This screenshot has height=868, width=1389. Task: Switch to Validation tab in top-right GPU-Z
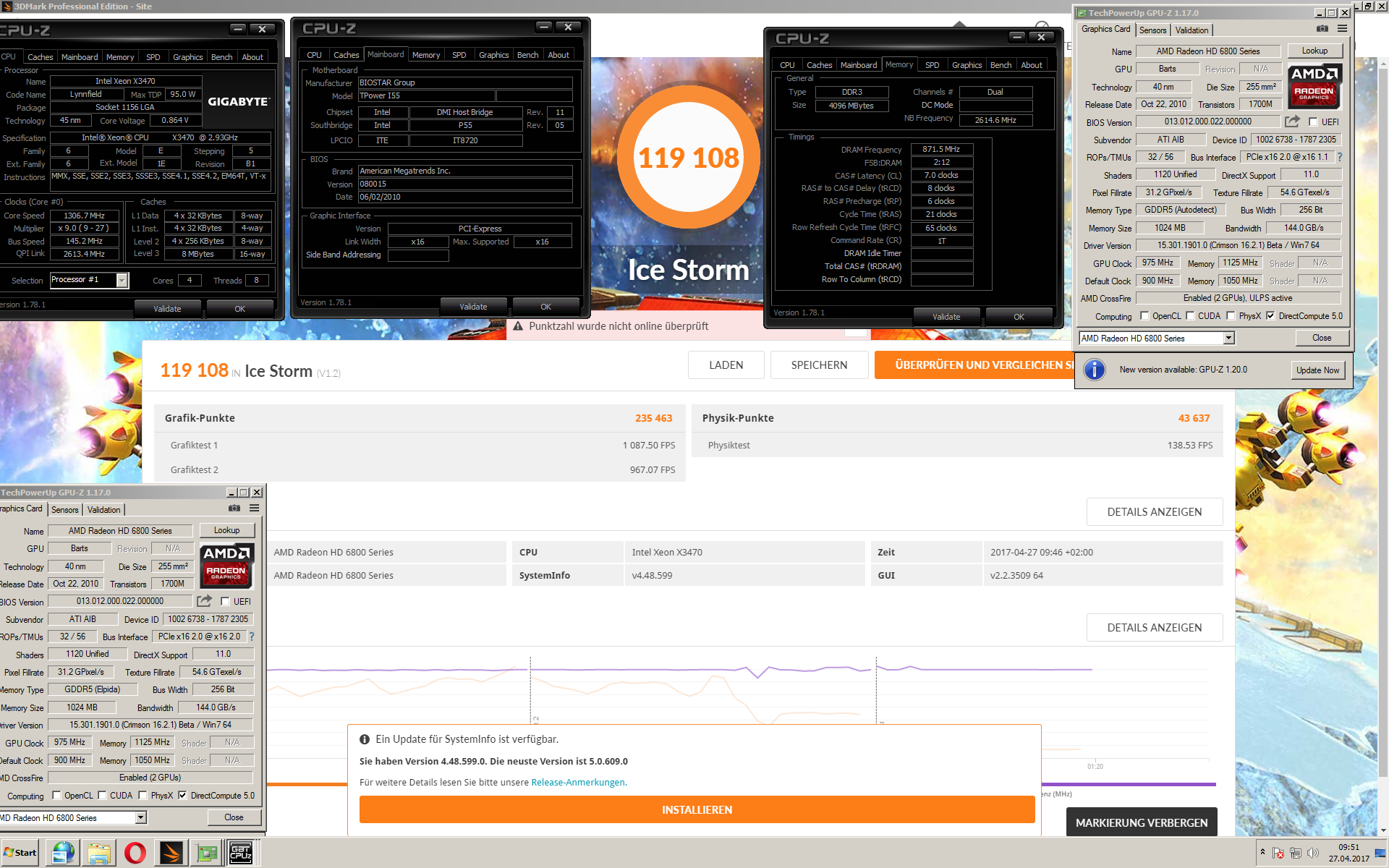1192,30
